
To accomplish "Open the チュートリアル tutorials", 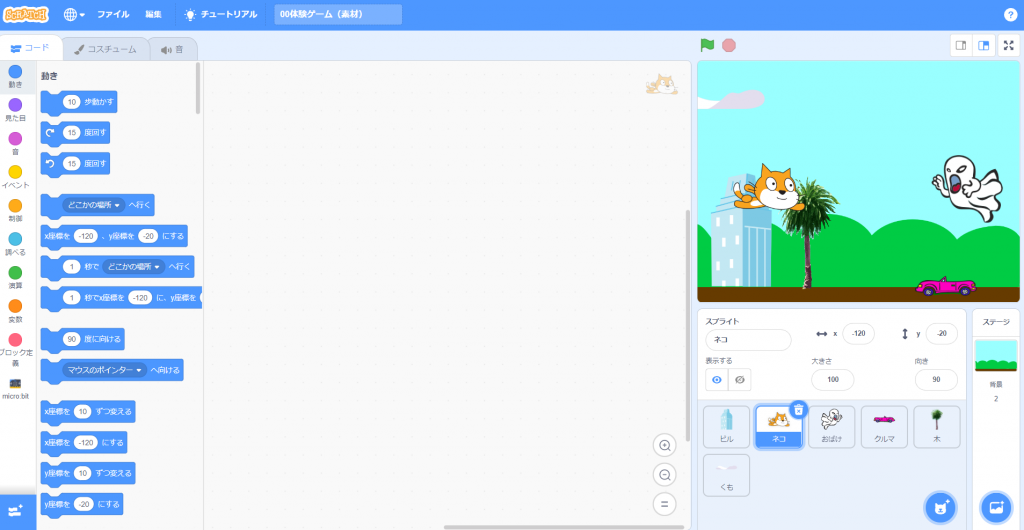I will [221, 14].
